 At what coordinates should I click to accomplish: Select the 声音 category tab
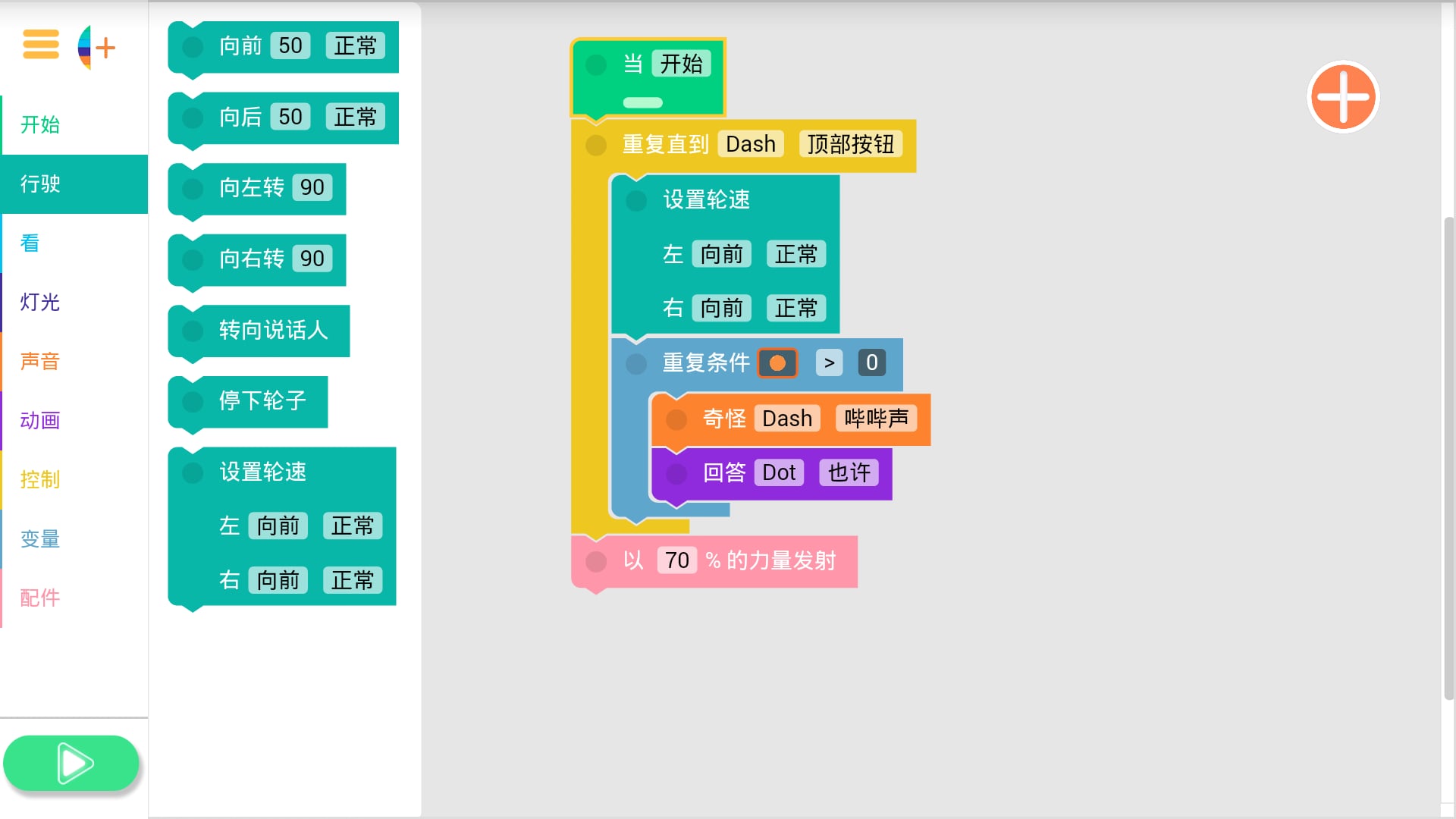(x=74, y=361)
